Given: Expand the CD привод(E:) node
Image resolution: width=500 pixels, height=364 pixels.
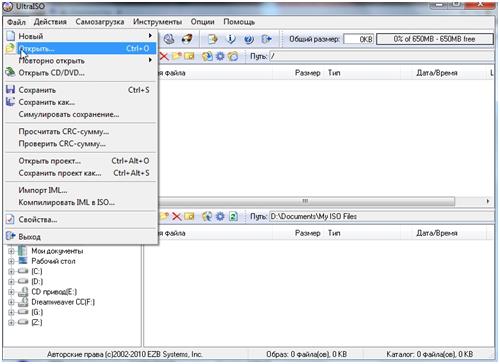Looking at the screenshot, I should click(x=11, y=292).
